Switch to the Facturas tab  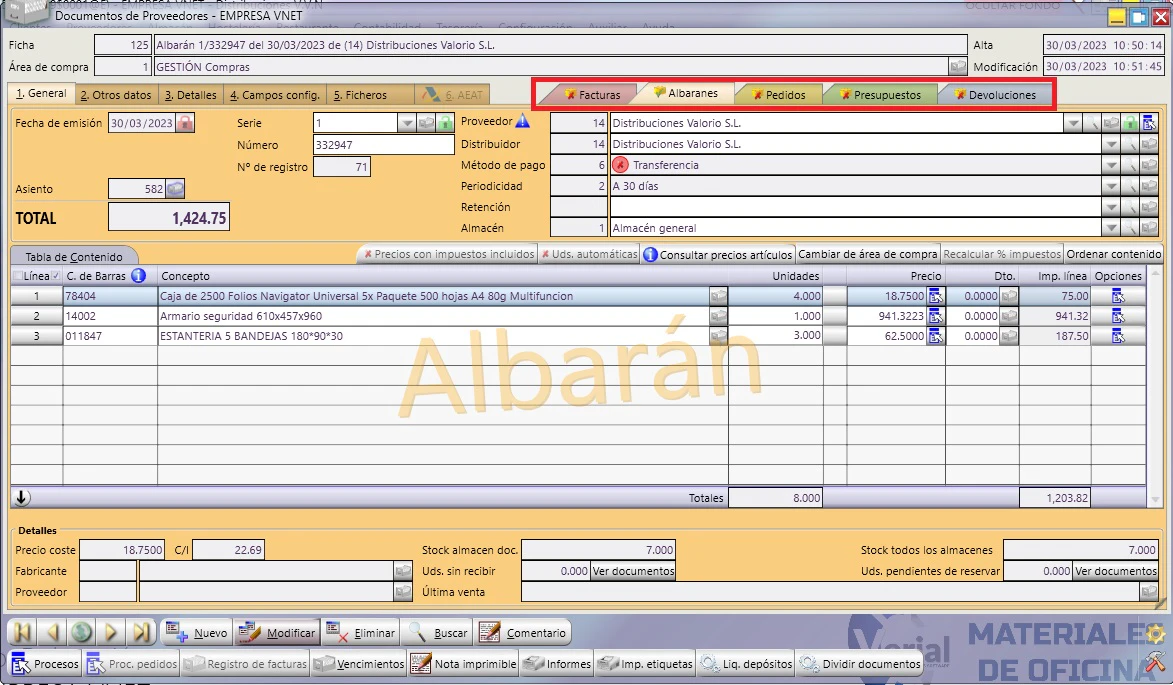(x=592, y=95)
